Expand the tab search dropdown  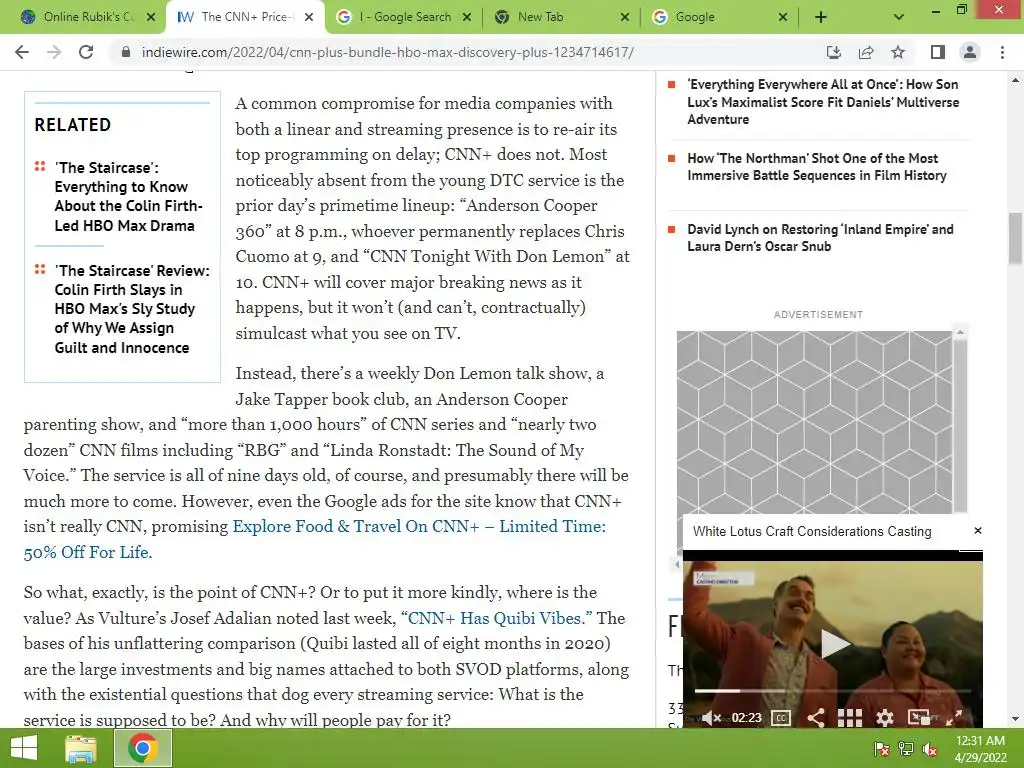899,17
